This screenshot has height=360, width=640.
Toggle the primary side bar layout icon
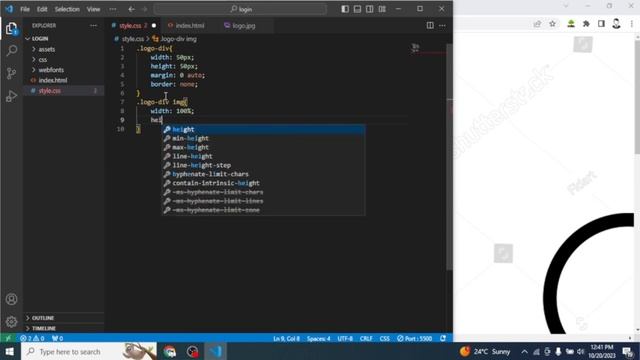click(x=345, y=9)
